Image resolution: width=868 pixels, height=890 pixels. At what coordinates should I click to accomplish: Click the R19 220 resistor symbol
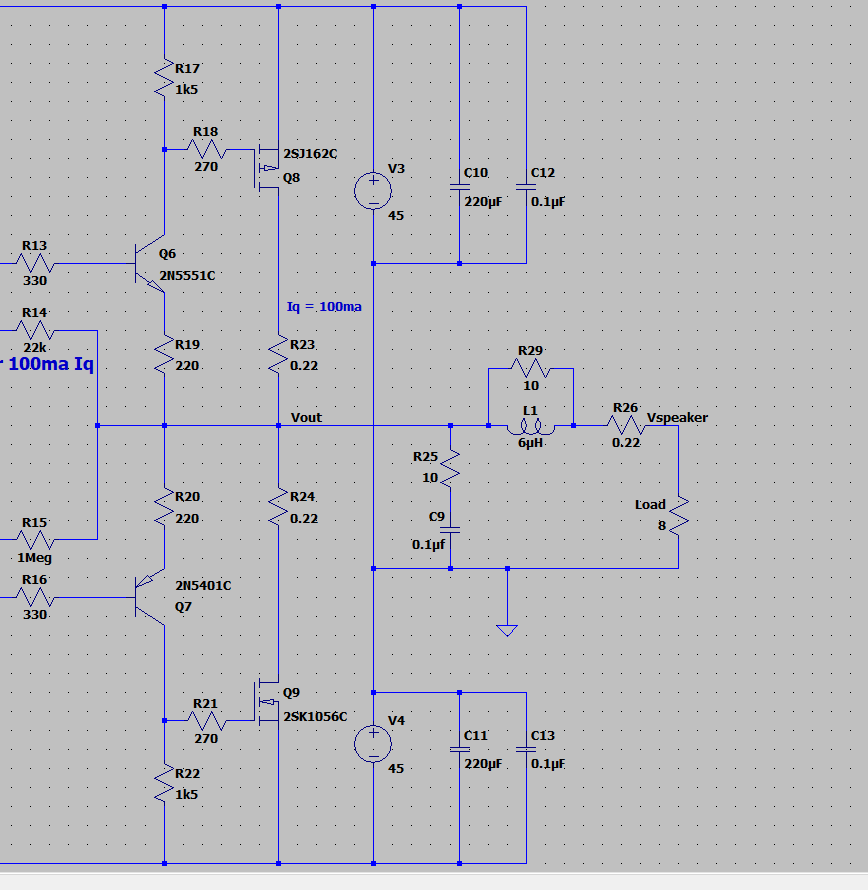point(164,354)
